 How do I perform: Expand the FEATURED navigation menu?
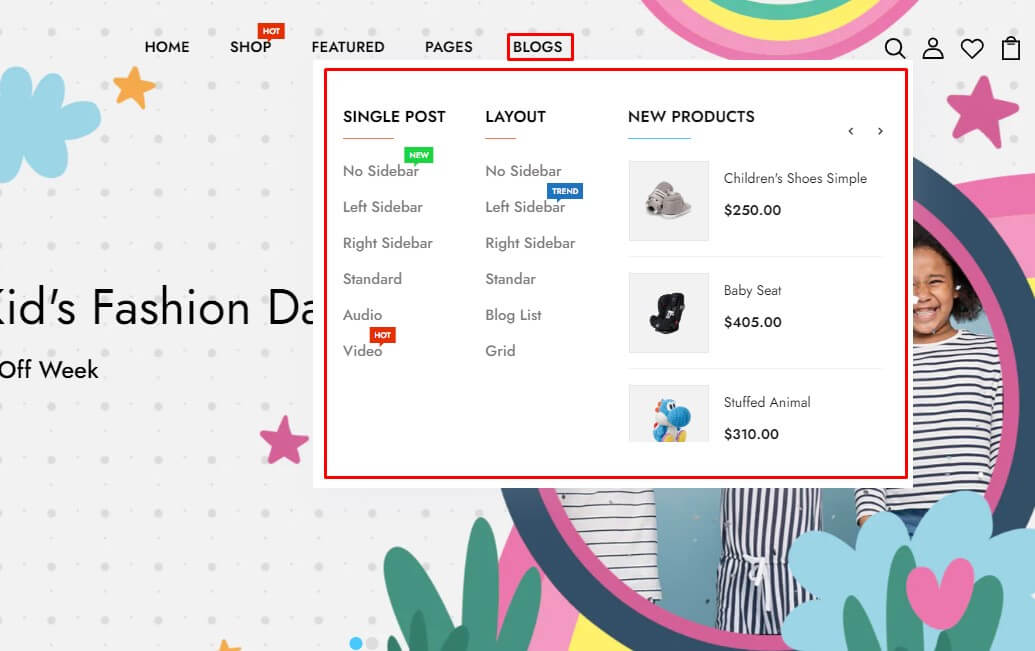coord(348,47)
